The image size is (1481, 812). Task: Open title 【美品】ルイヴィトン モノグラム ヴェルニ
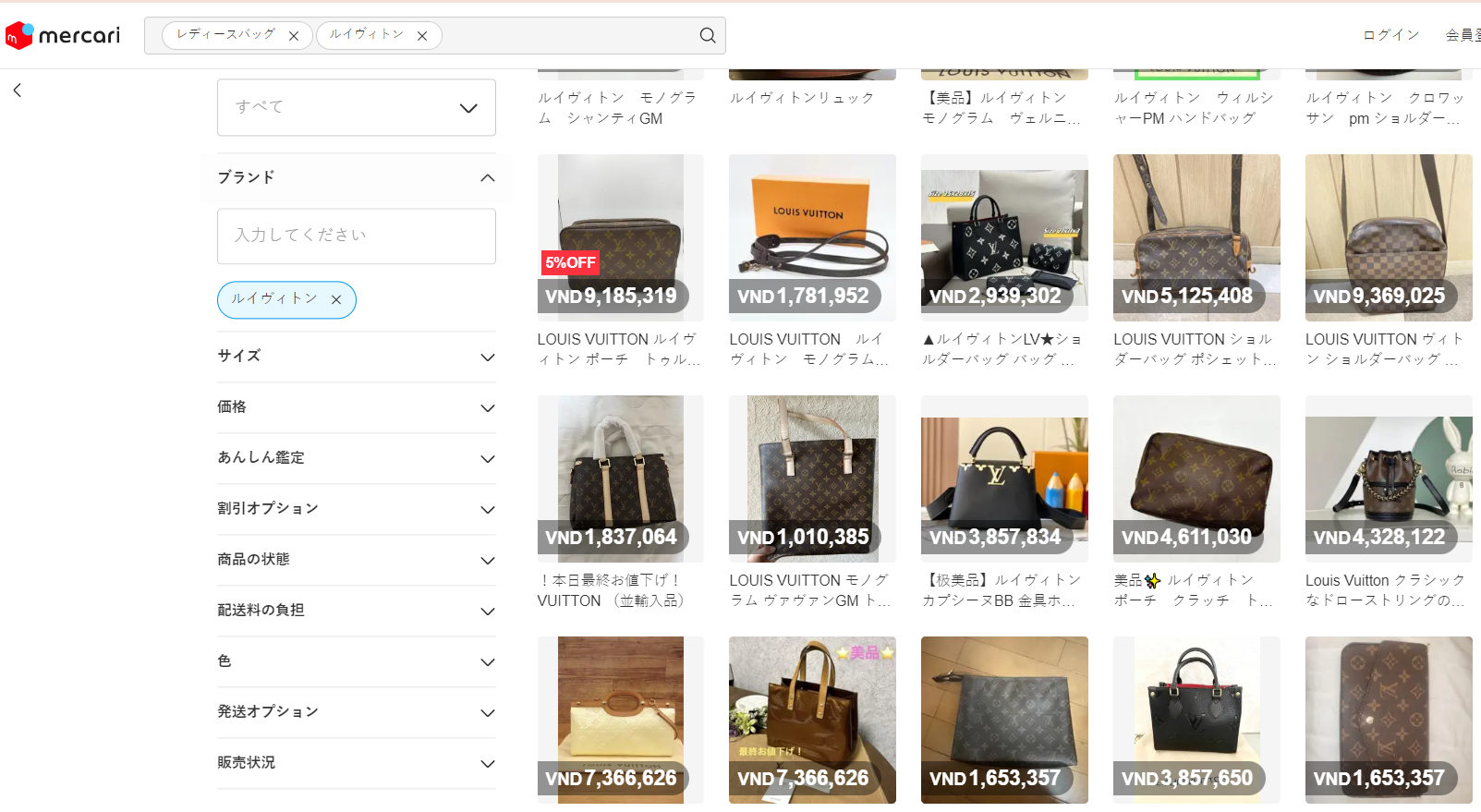coord(1001,108)
